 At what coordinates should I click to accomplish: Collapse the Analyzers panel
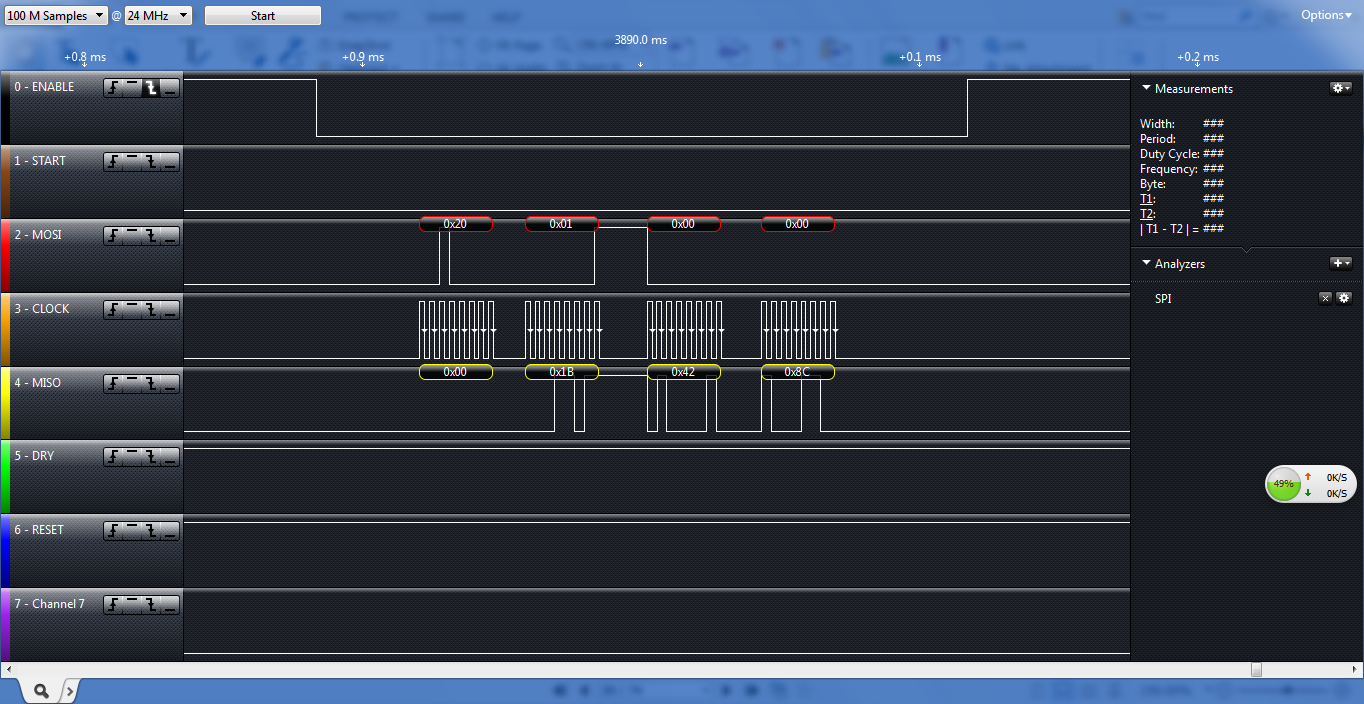1146,263
